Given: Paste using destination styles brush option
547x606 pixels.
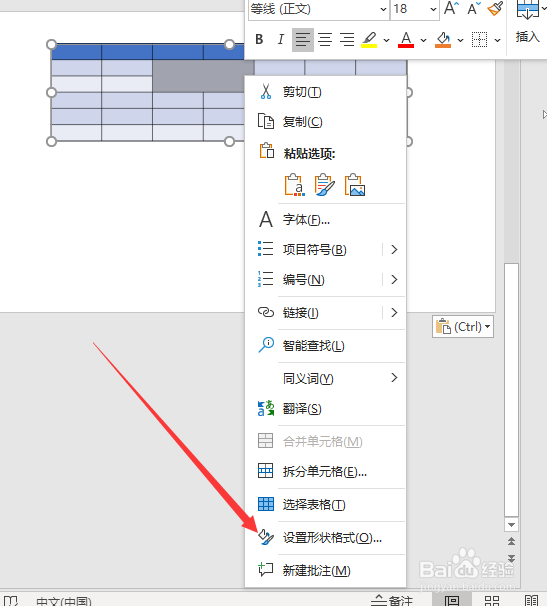Looking at the screenshot, I should tap(324, 185).
